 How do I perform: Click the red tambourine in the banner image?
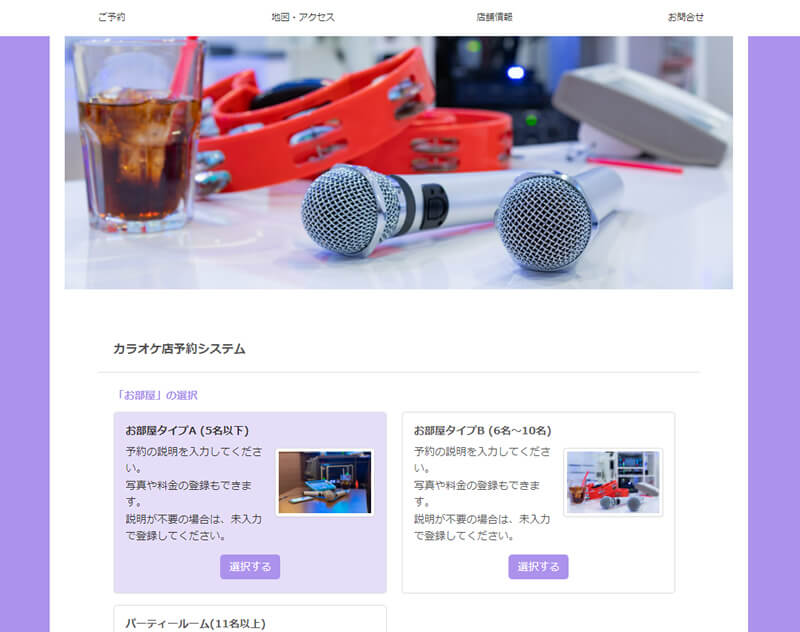coord(330,120)
